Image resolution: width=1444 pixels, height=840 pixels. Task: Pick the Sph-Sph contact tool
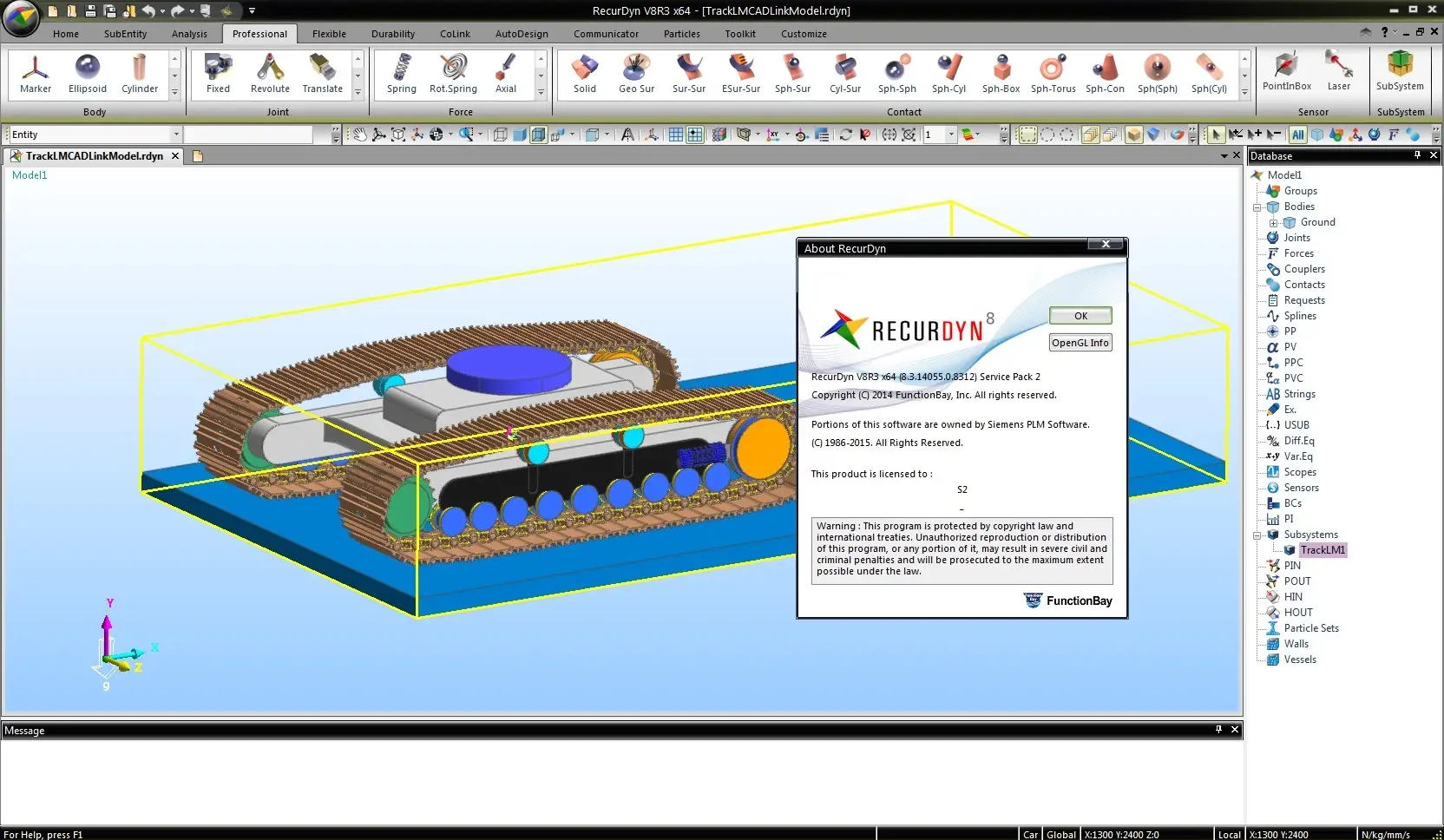897,74
